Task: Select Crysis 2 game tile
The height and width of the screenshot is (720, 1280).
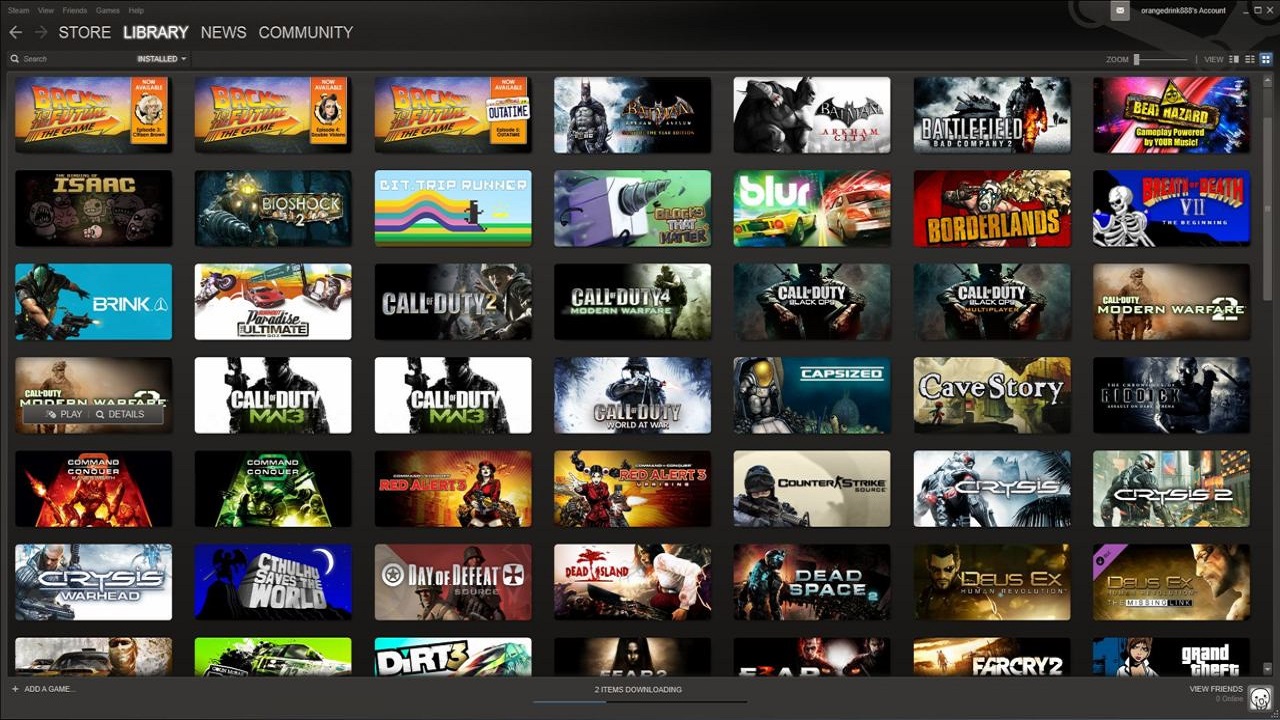Action: click(1172, 489)
